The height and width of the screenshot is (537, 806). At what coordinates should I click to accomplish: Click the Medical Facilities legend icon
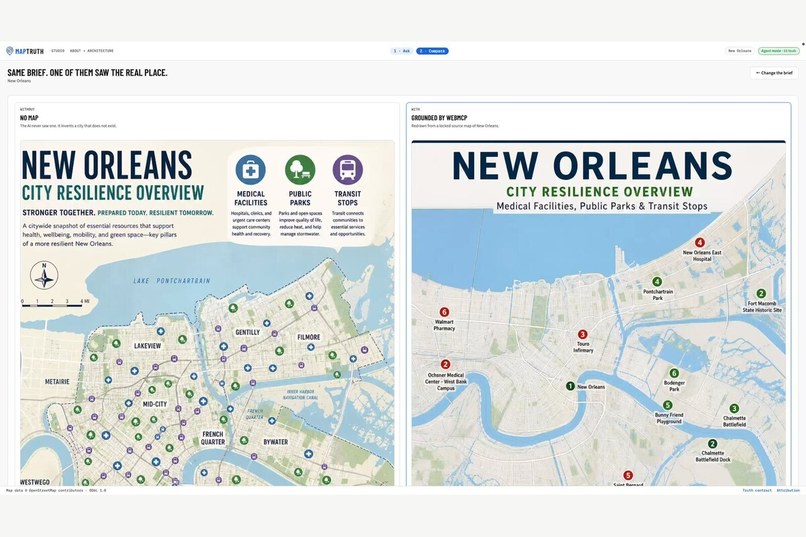[x=250, y=170]
